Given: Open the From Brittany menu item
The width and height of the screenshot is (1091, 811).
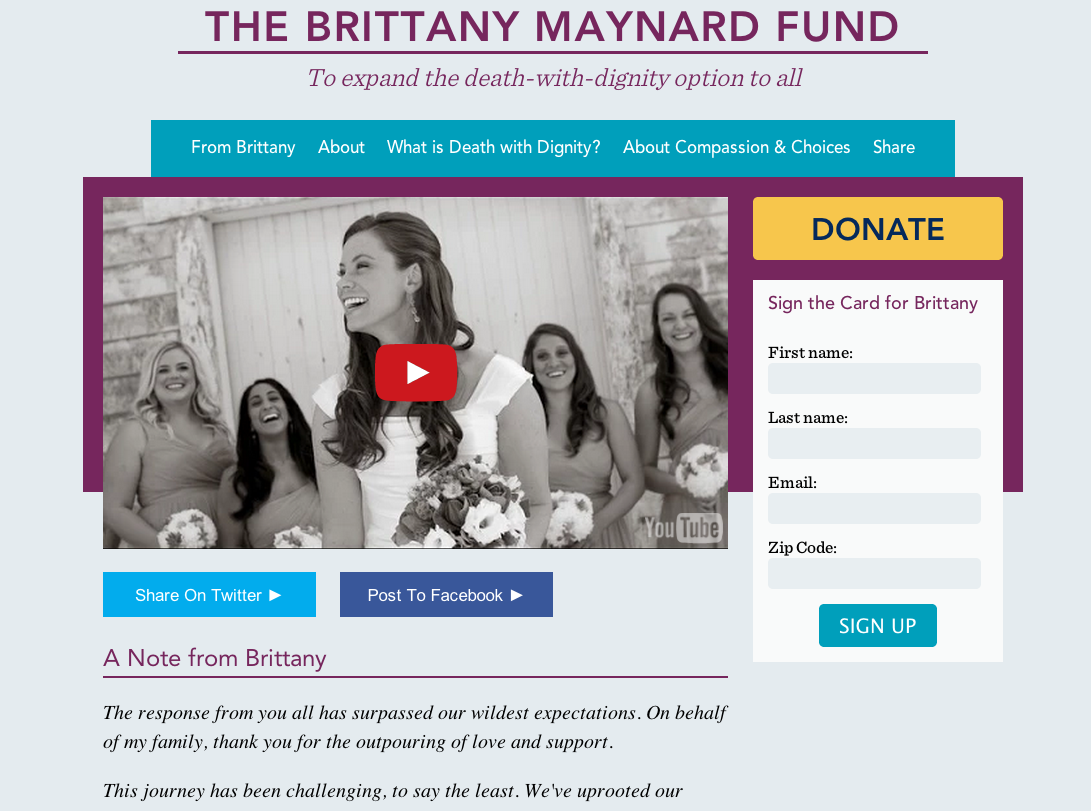Looking at the screenshot, I should coord(243,147).
